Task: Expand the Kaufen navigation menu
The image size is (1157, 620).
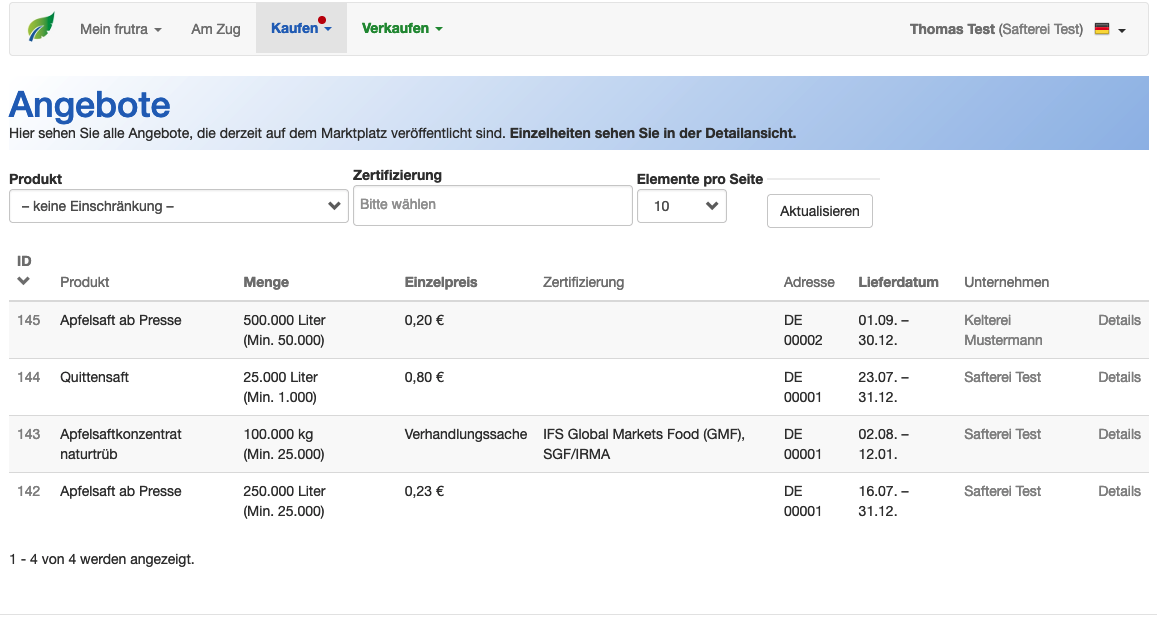Action: [x=301, y=29]
